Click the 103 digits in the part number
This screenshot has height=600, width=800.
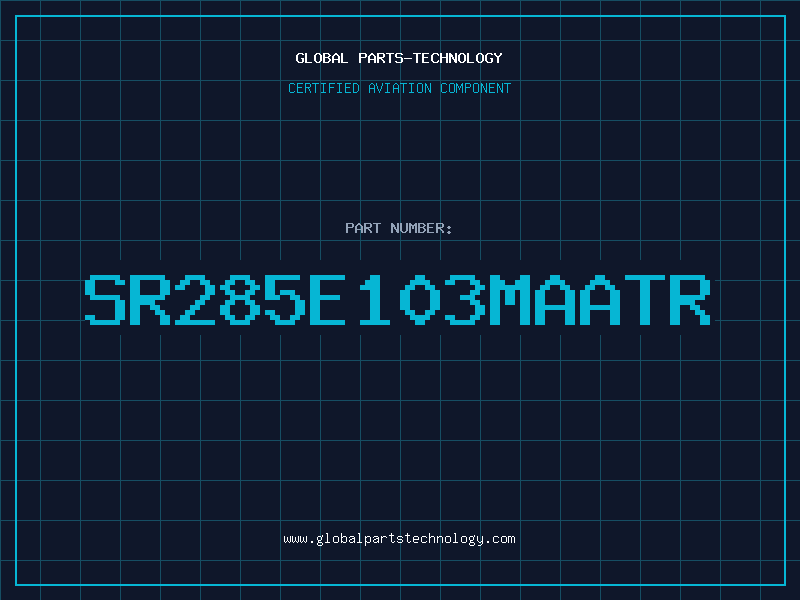(x=421, y=299)
